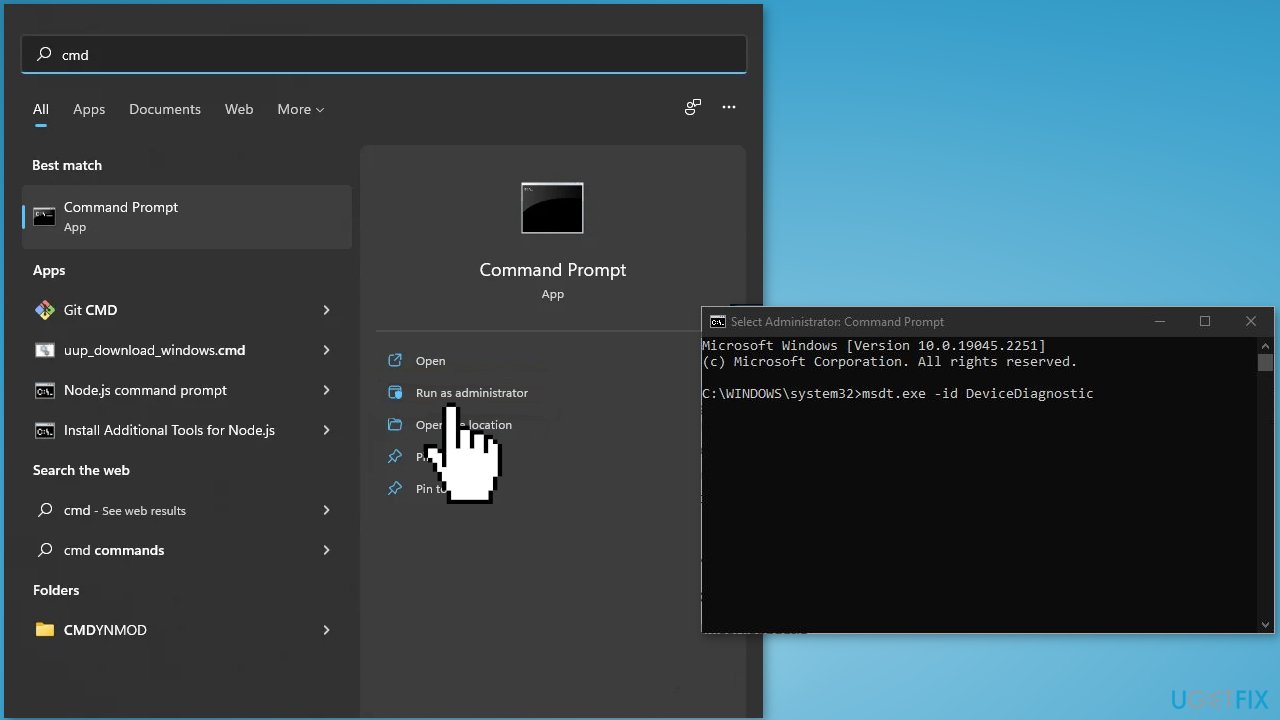1280x720 pixels.
Task: Switch to the Documents filter tab
Action: 165,109
